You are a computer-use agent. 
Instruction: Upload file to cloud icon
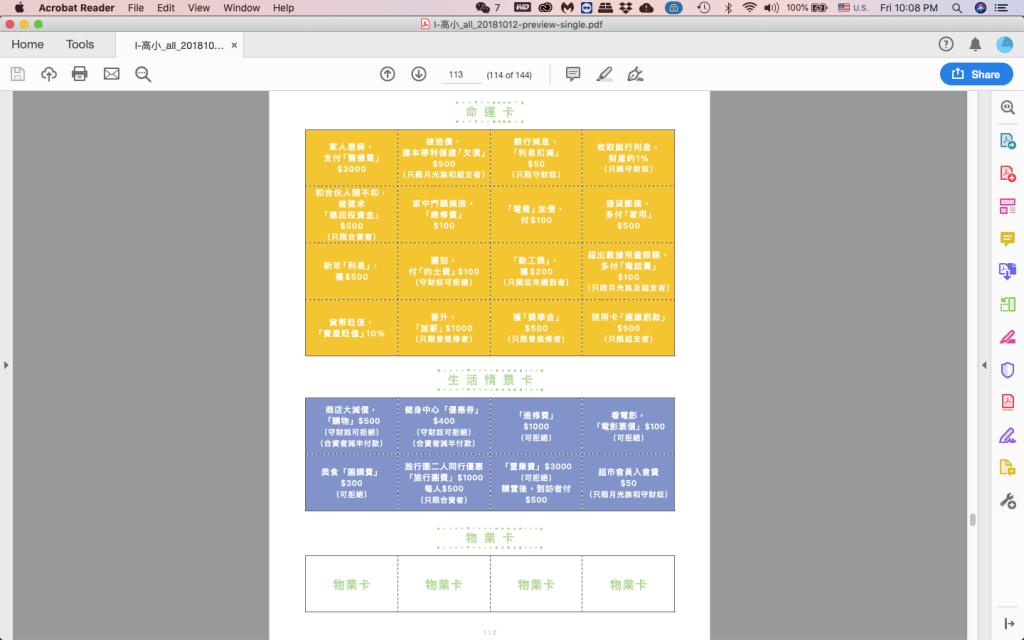[49, 74]
